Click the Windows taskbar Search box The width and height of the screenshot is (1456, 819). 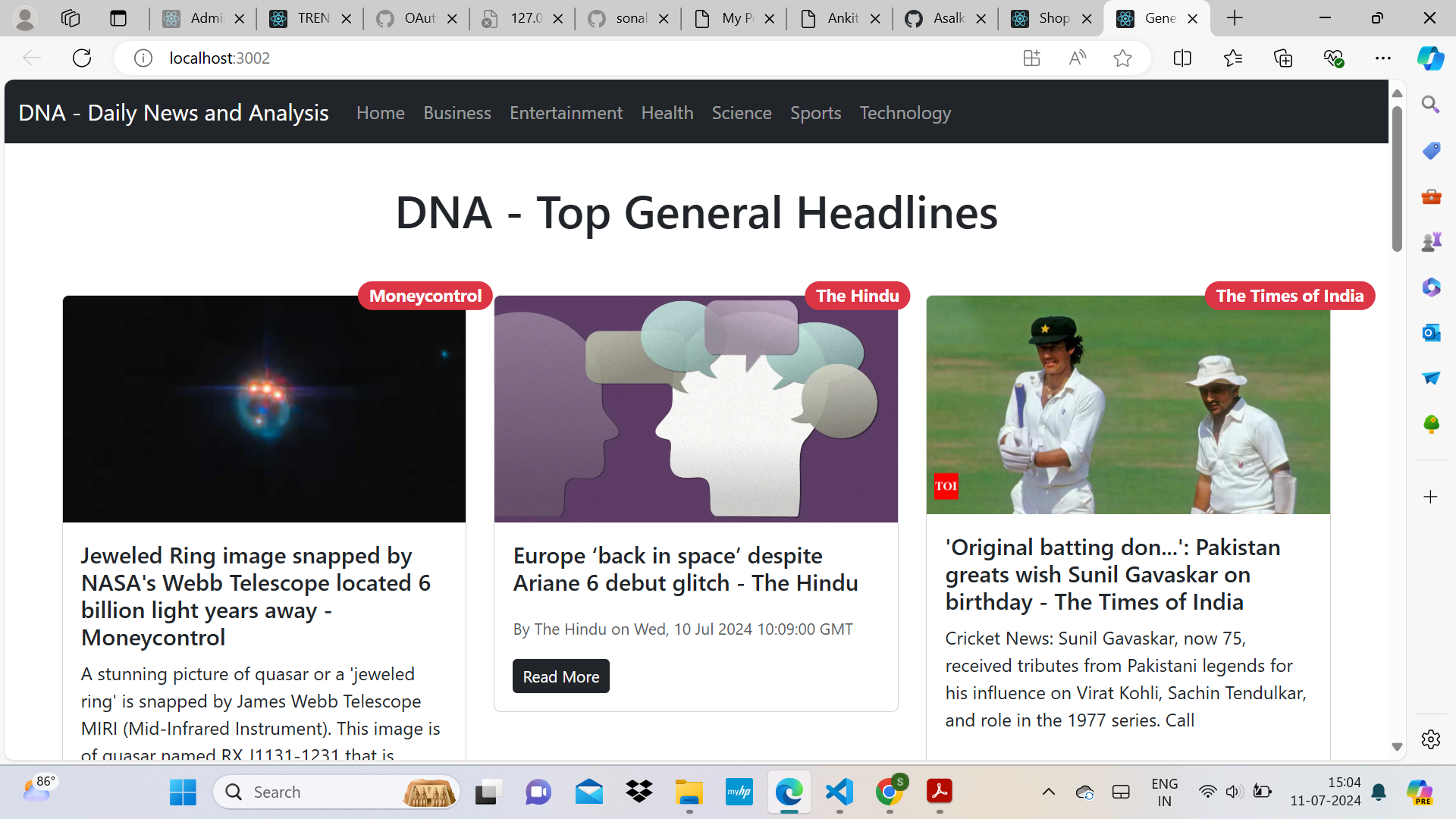pos(337,792)
